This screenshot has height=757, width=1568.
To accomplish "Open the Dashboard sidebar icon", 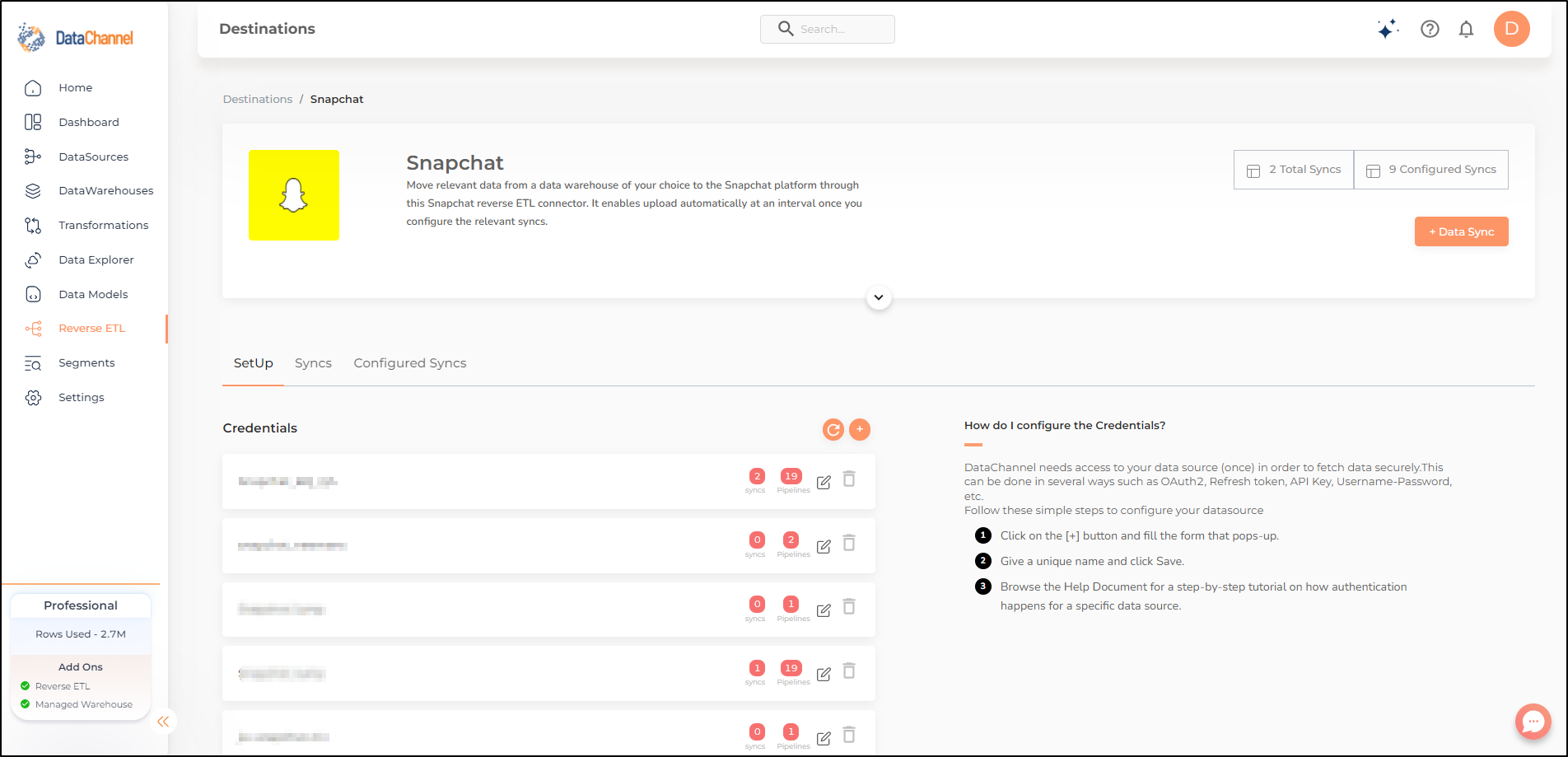I will 33,123.
